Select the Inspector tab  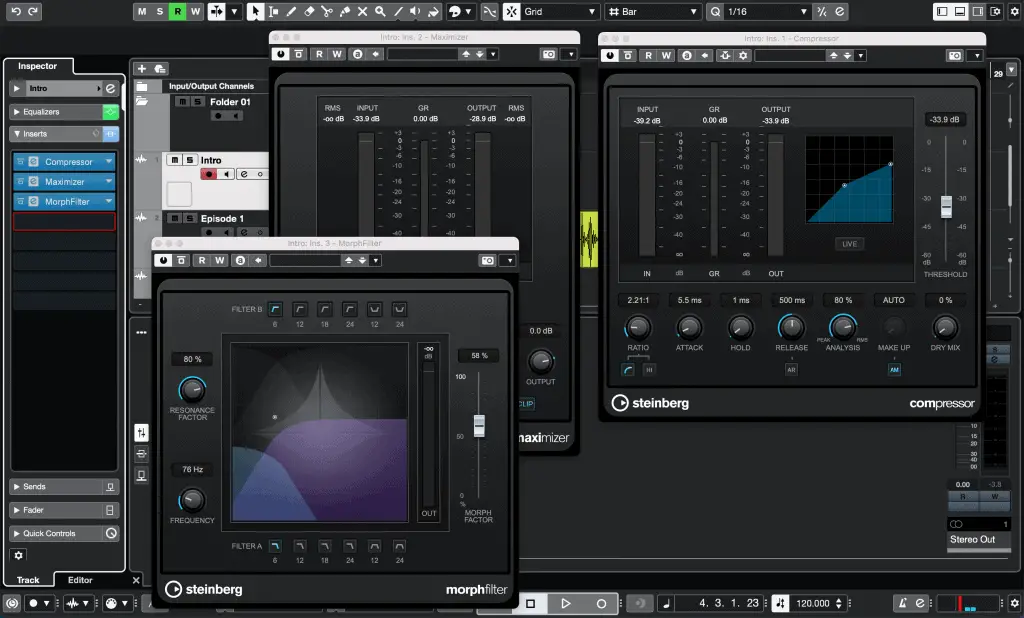point(37,66)
